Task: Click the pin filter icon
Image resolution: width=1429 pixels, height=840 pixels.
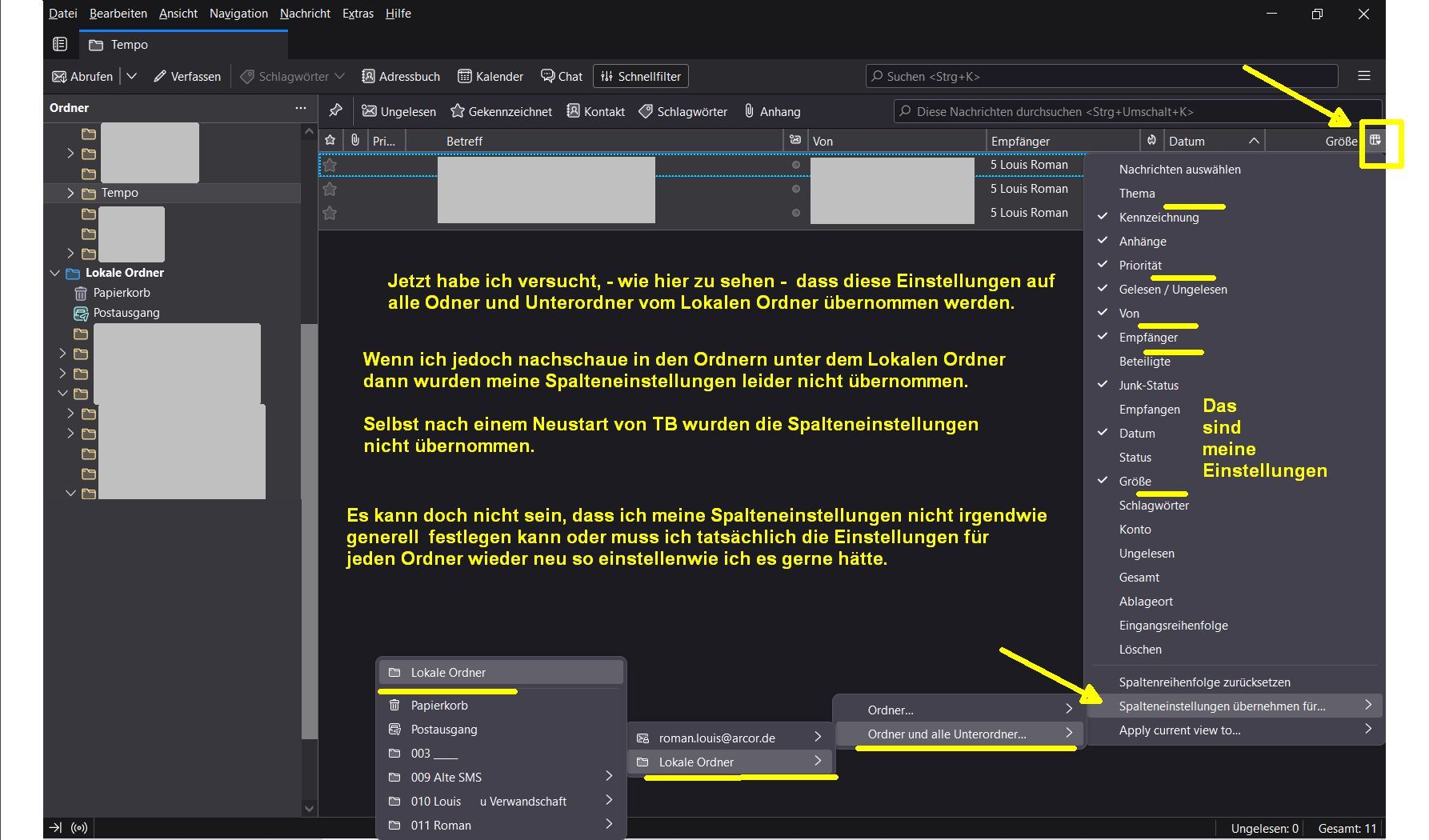Action: click(x=336, y=111)
